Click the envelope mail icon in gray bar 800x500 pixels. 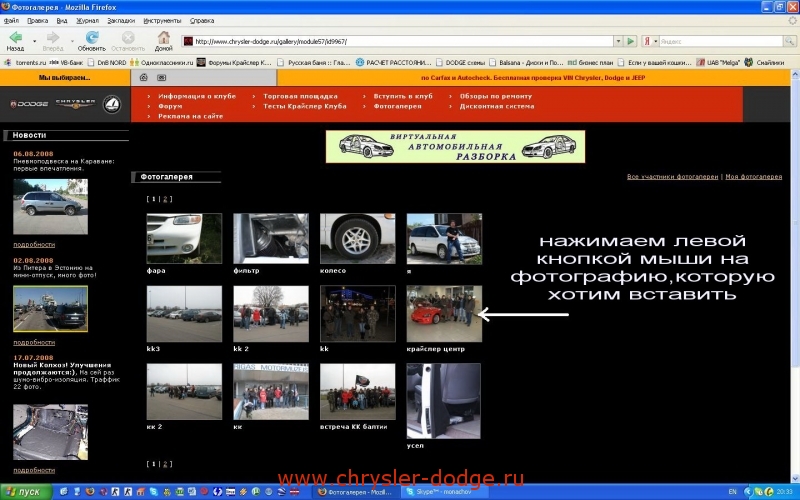(161, 78)
